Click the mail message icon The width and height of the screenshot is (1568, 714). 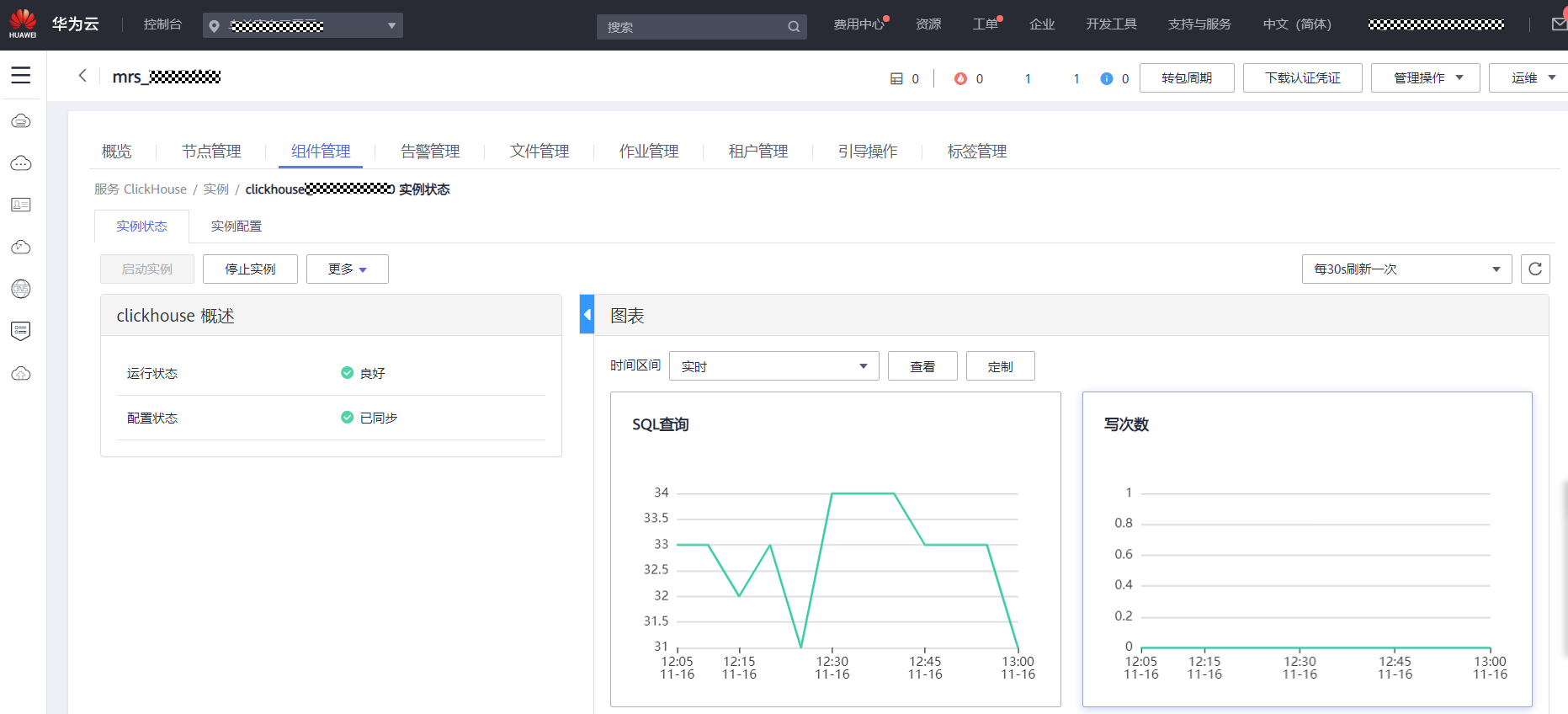point(1560,24)
